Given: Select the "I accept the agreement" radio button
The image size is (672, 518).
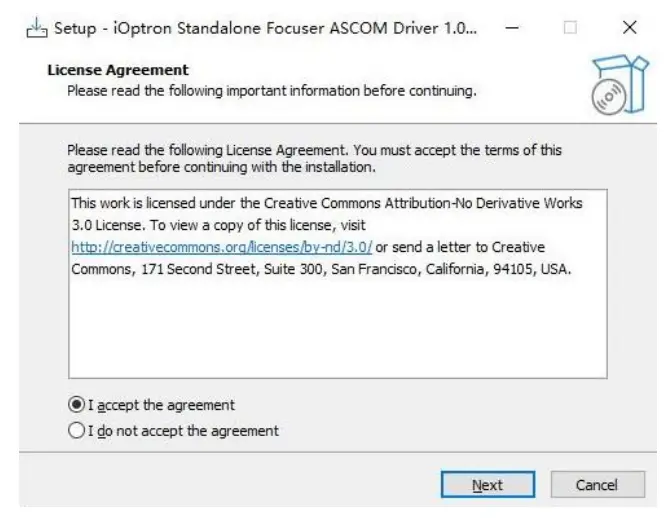Looking at the screenshot, I should click(77, 406).
